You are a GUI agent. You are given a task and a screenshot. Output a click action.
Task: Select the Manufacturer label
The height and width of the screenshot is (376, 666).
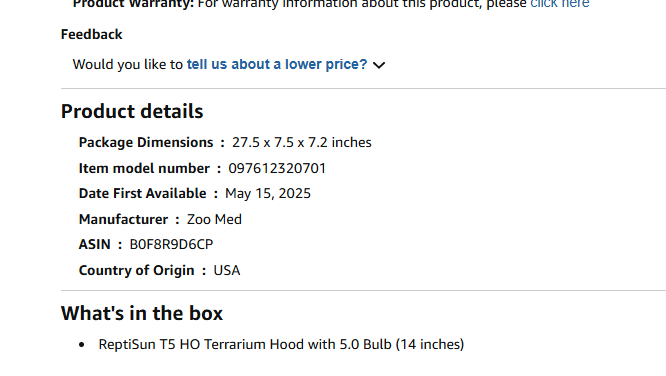123,219
